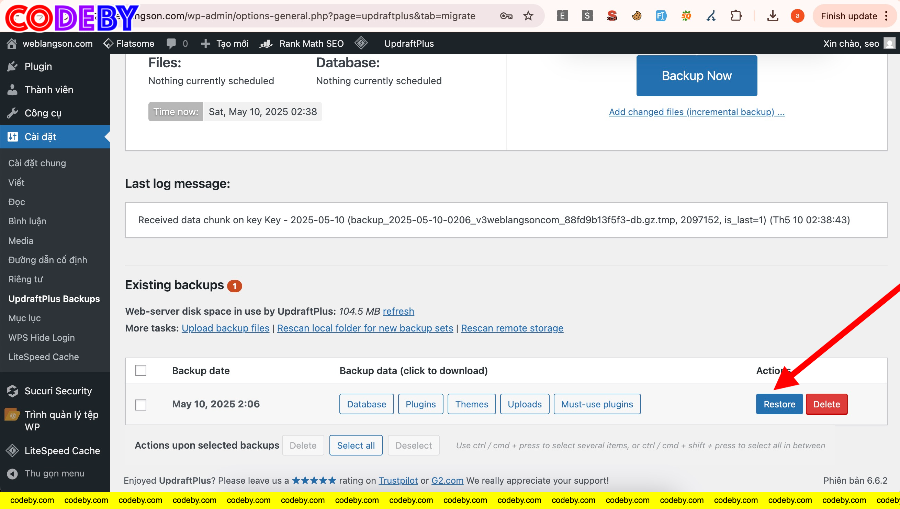Open Rank Math SEO in admin bar
Image resolution: width=900 pixels, height=509 pixels.
tap(302, 44)
